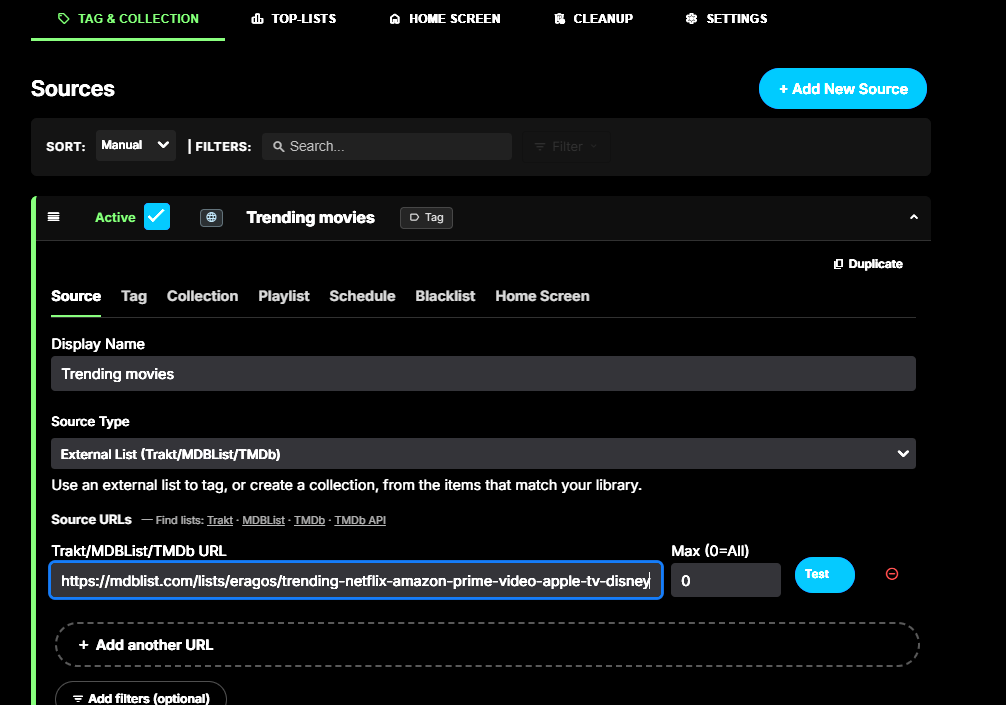Click the Duplicate button
1006x705 pixels.
pyautogui.click(x=868, y=264)
